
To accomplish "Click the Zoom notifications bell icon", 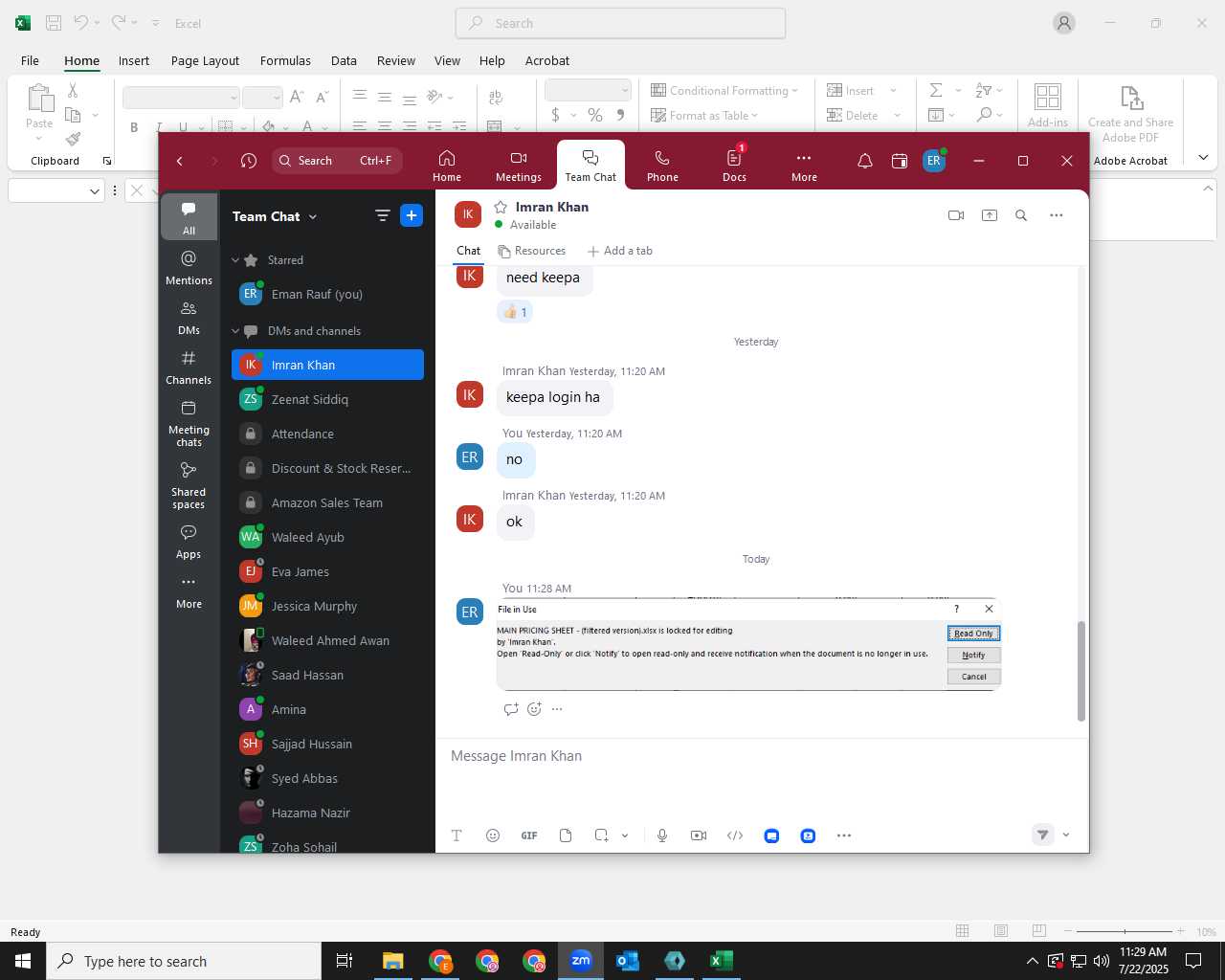I will point(864,161).
